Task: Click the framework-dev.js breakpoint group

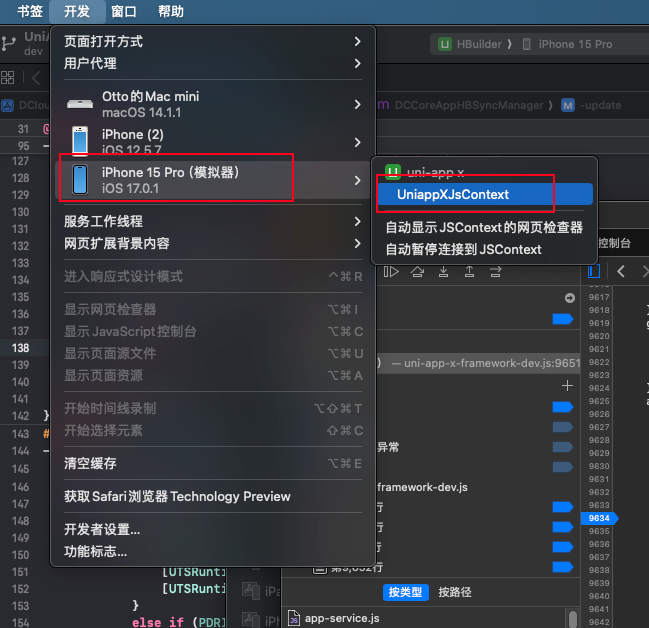Action: 422,487
